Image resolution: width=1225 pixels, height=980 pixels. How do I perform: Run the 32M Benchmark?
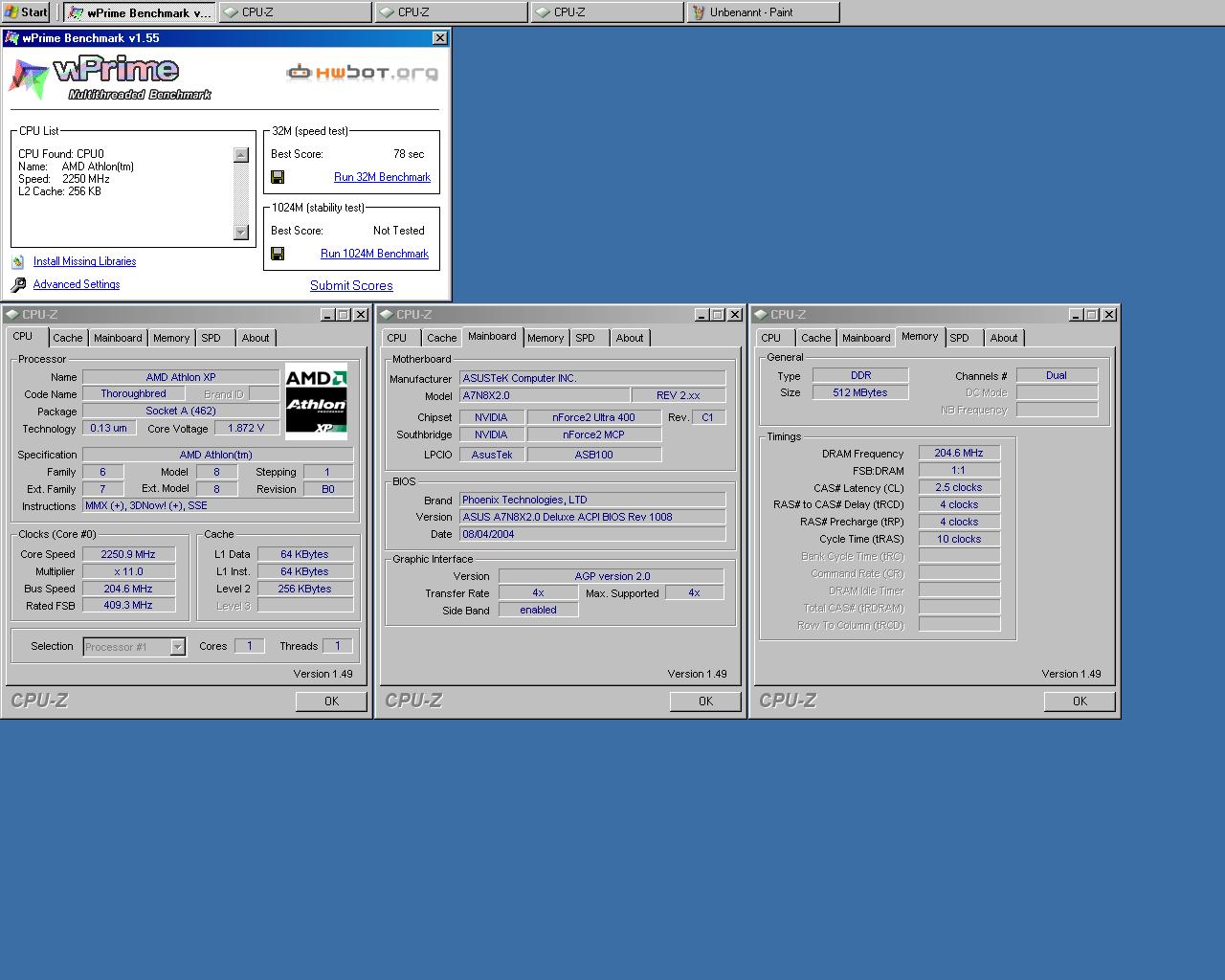(x=382, y=177)
